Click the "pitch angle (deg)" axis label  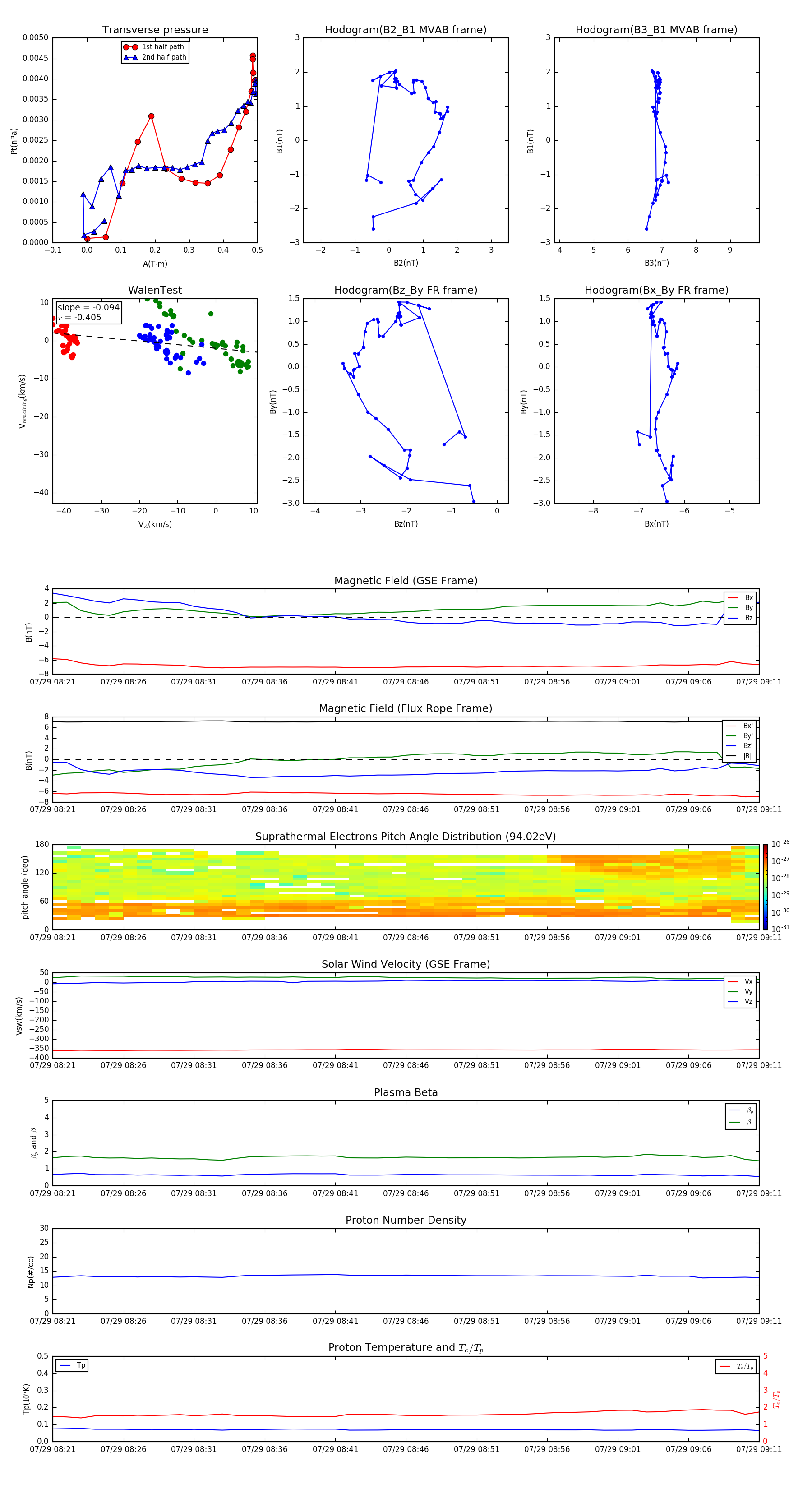click(25, 887)
